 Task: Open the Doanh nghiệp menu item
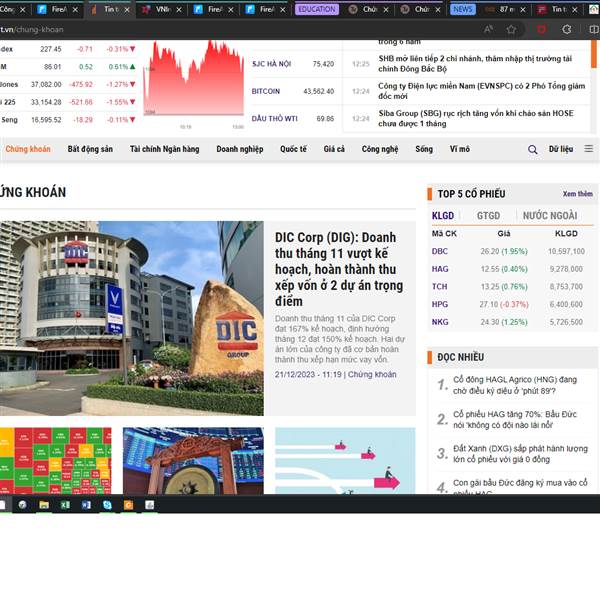[240, 149]
